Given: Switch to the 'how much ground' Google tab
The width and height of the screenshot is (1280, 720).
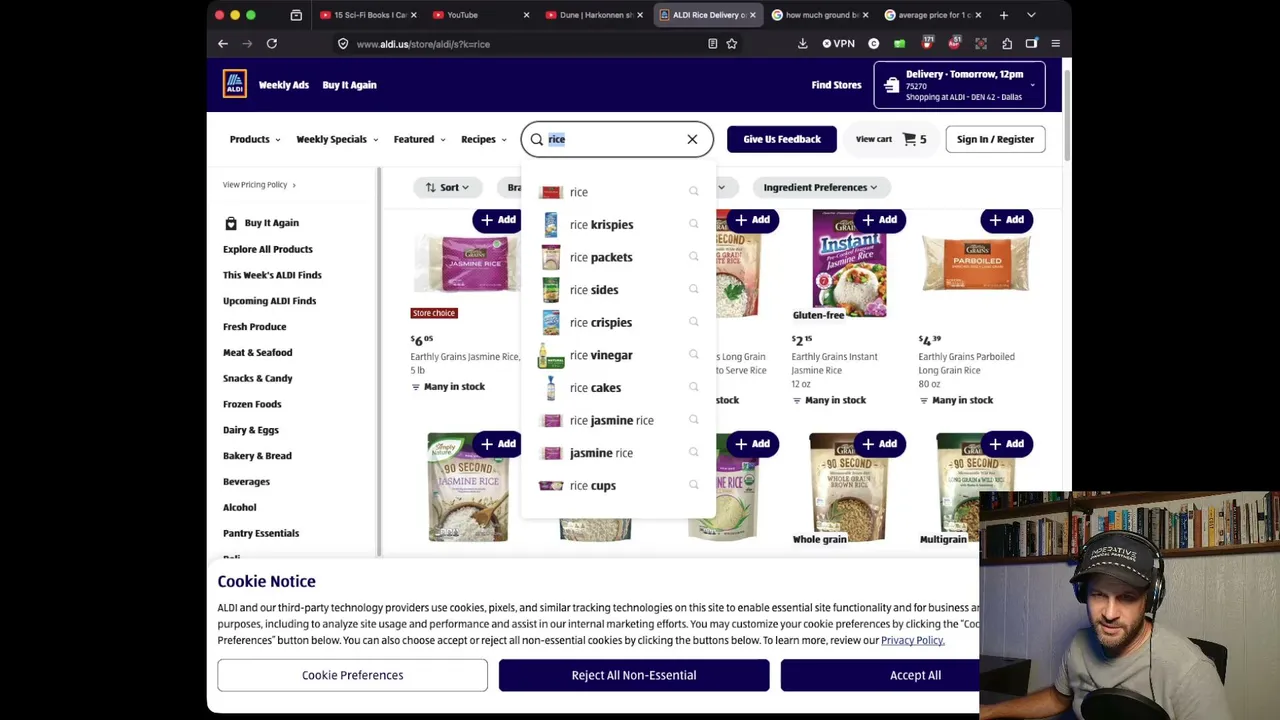Looking at the screenshot, I should point(820,15).
